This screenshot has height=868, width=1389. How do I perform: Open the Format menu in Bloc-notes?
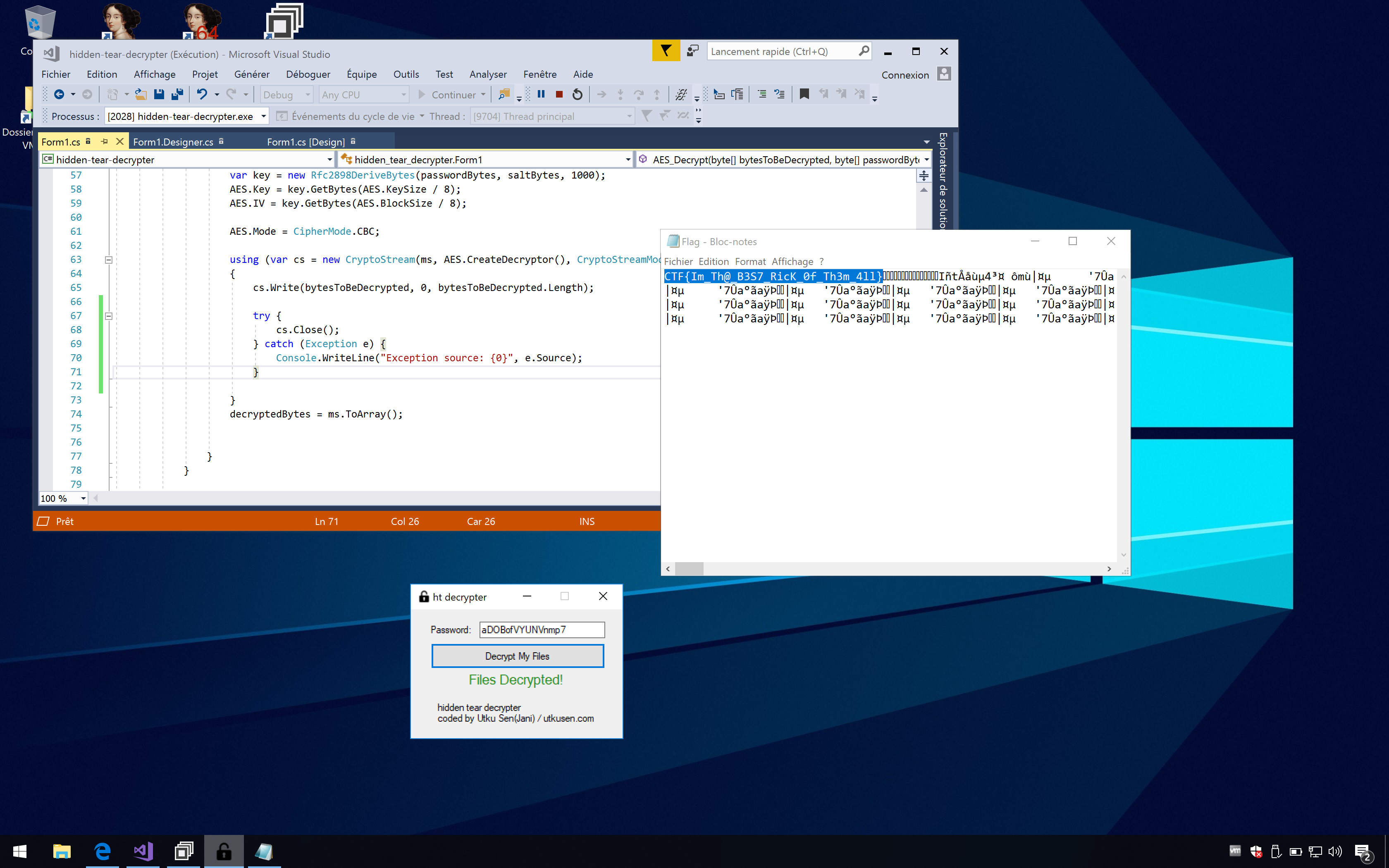click(750, 262)
